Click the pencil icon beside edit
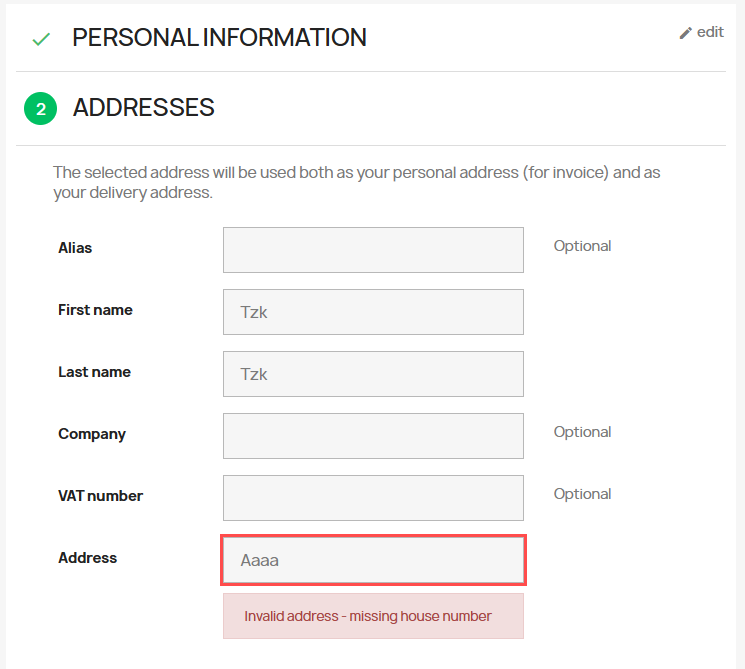Image resolution: width=745 pixels, height=669 pixels. [x=686, y=33]
